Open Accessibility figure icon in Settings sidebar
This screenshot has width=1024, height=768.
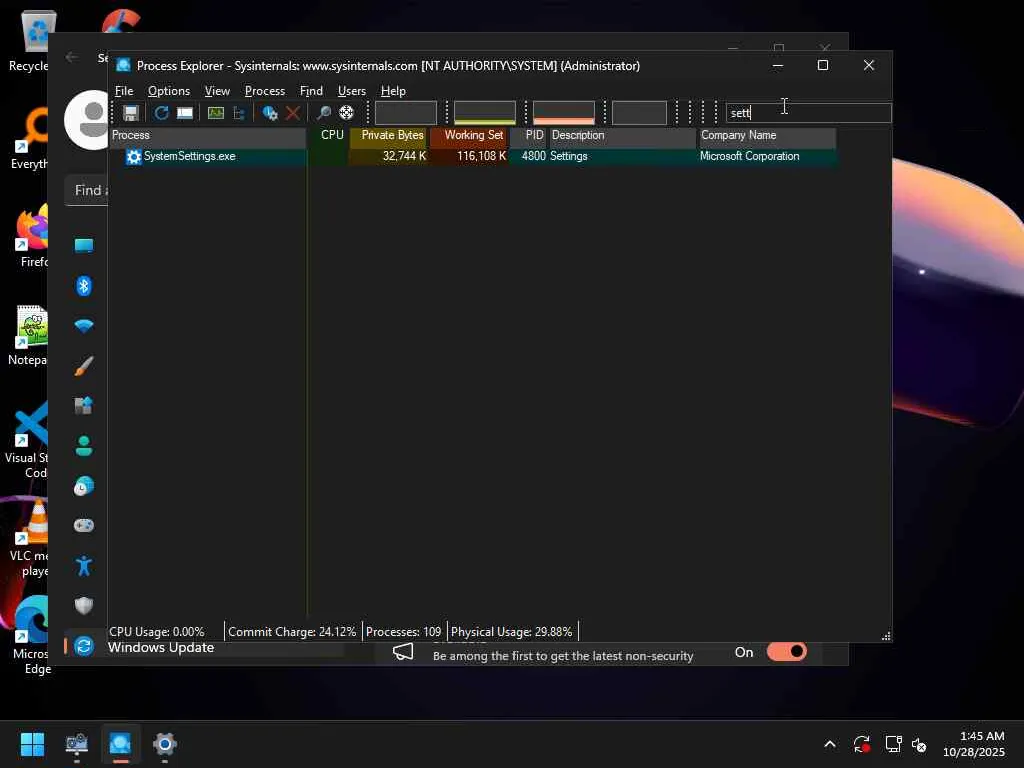coord(84,566)
